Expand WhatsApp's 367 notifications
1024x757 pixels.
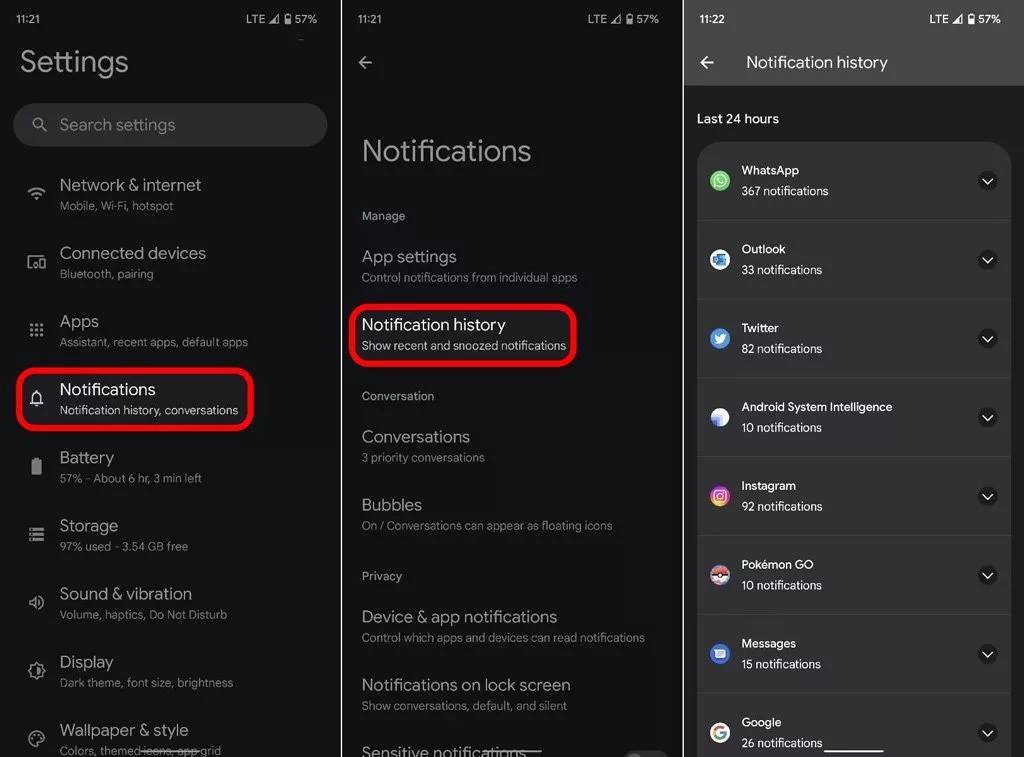(987, 181)
